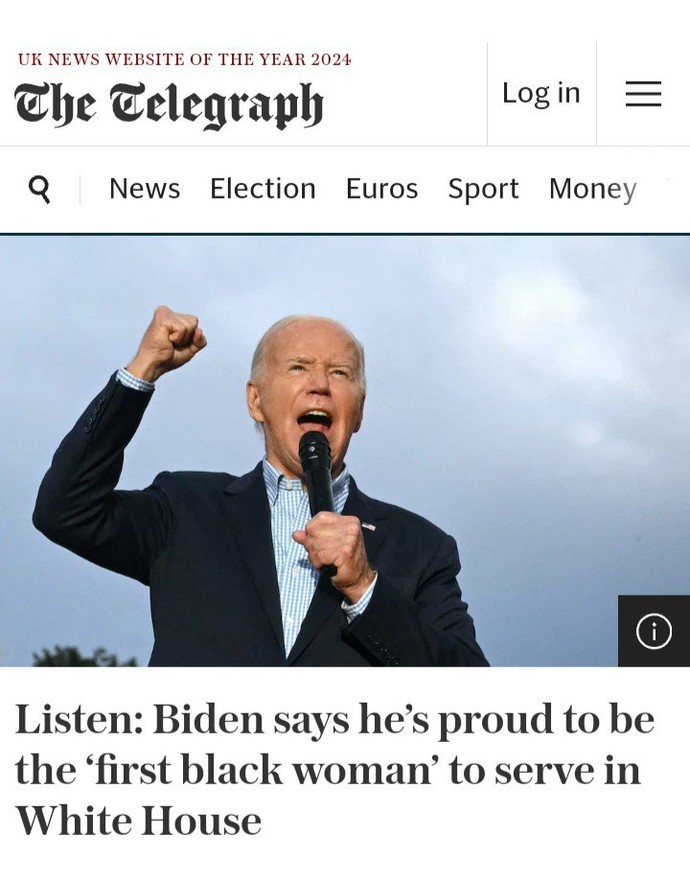
Task: Click the treetops visible in the photo
Action: [x=84, y=657]
